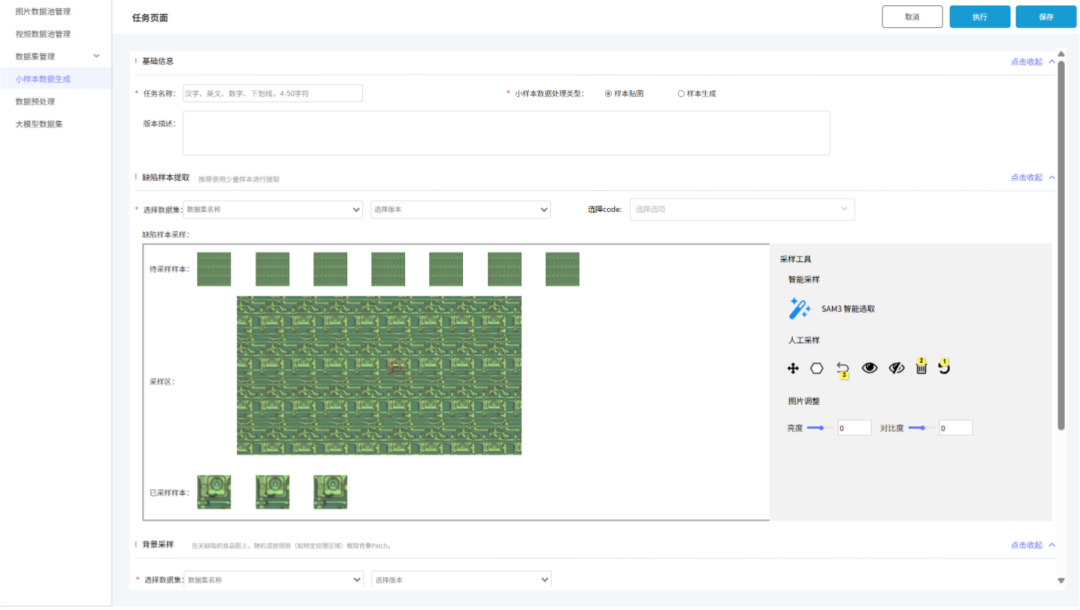Open 视频数据池管理 in the sidebar
This screenshot has height=610, width=1080.
(43, 34)
